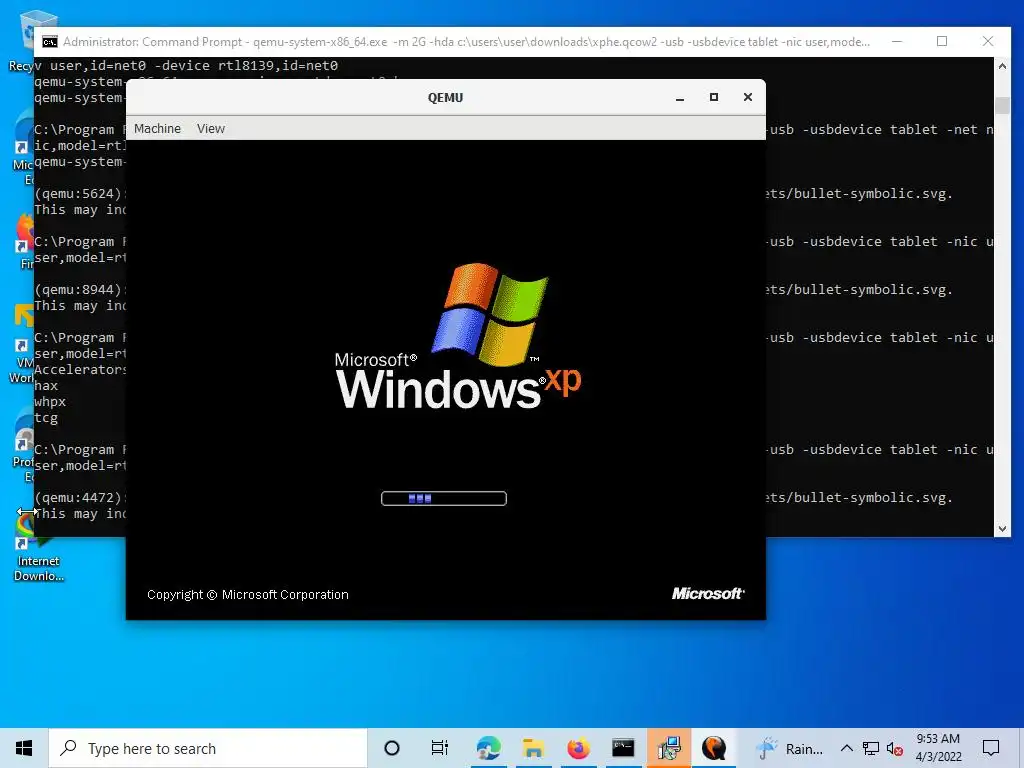Close the QEMU window
Viewport: 1024px width, 768px height.
pyautogui.click(x=748, y=97)
